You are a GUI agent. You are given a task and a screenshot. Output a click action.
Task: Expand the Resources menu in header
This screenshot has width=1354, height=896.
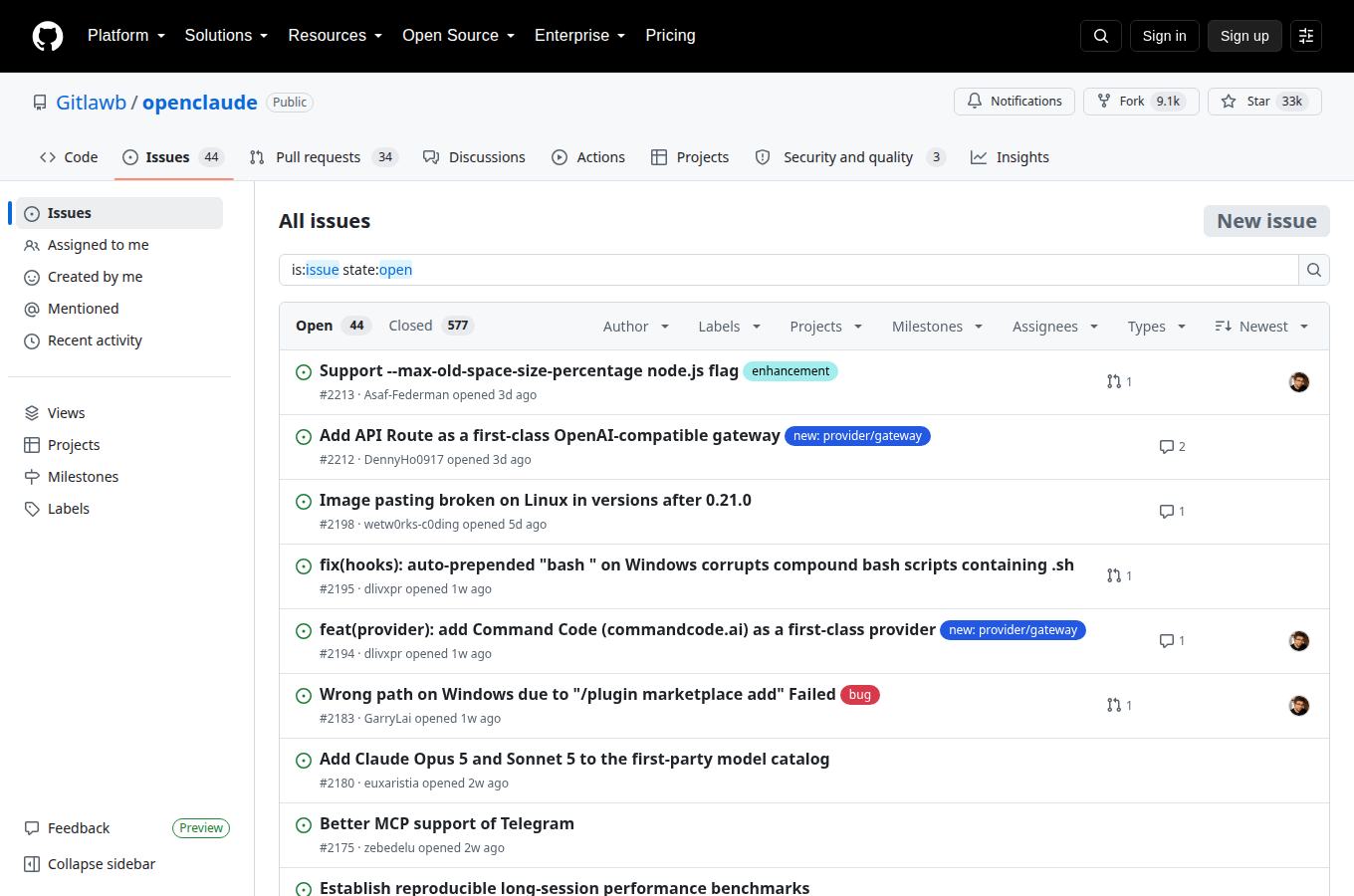pos(336,36)
